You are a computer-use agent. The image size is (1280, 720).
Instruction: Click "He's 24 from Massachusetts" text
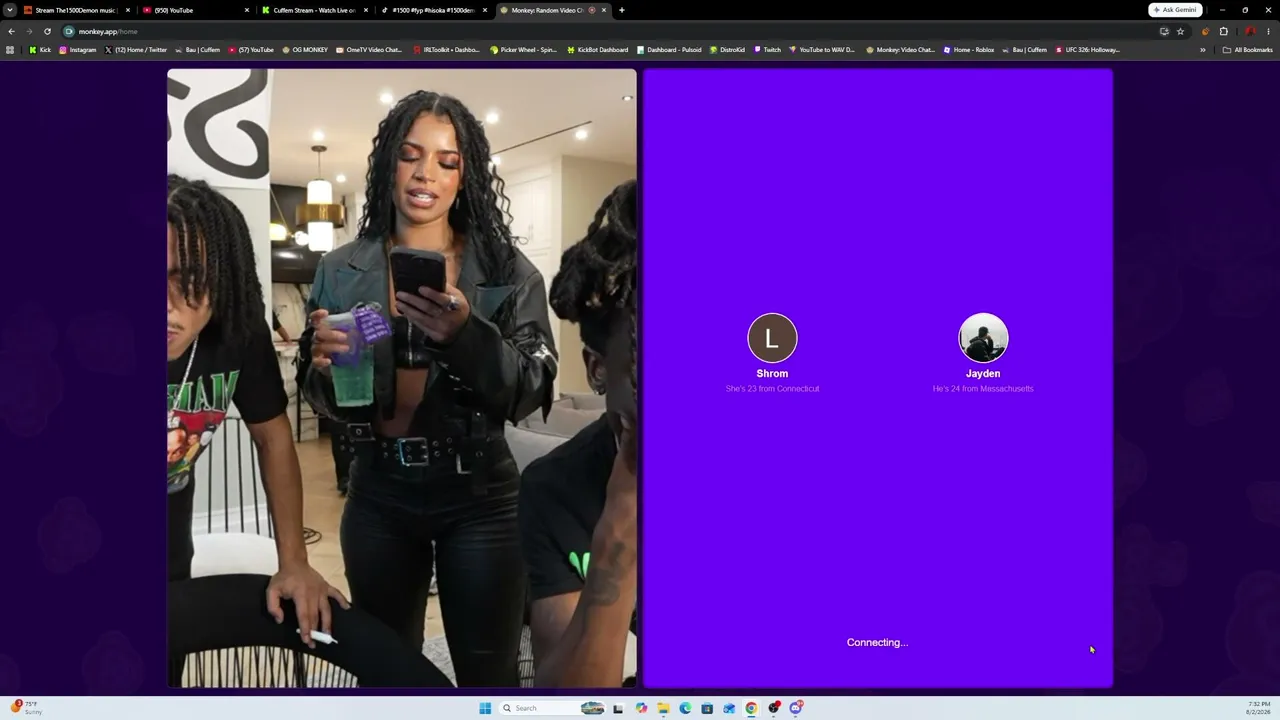(983, 389)
